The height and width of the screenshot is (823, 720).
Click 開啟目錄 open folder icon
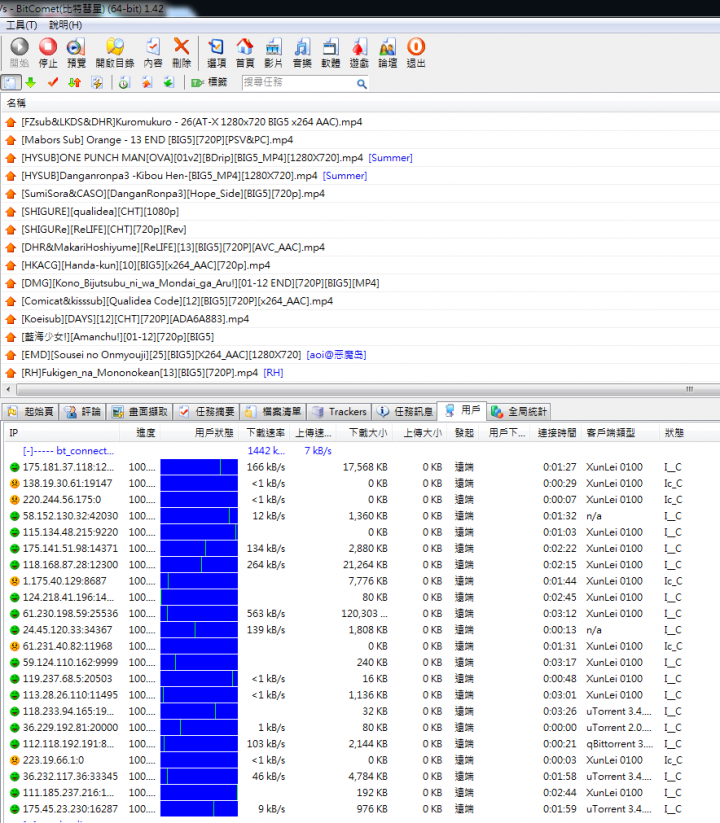[x=115, y=52]
